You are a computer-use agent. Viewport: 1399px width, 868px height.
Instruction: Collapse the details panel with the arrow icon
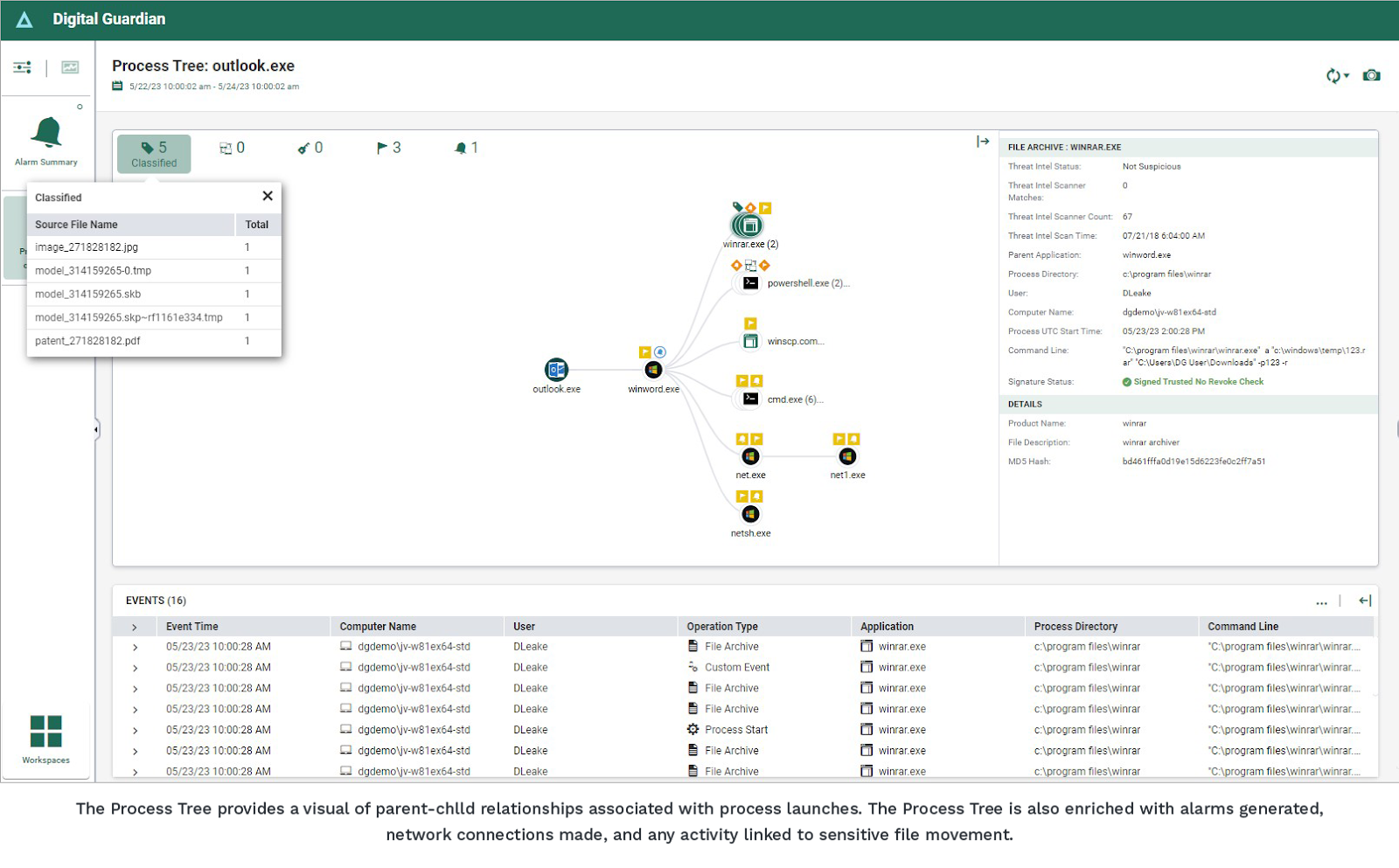tap(983, 142)
